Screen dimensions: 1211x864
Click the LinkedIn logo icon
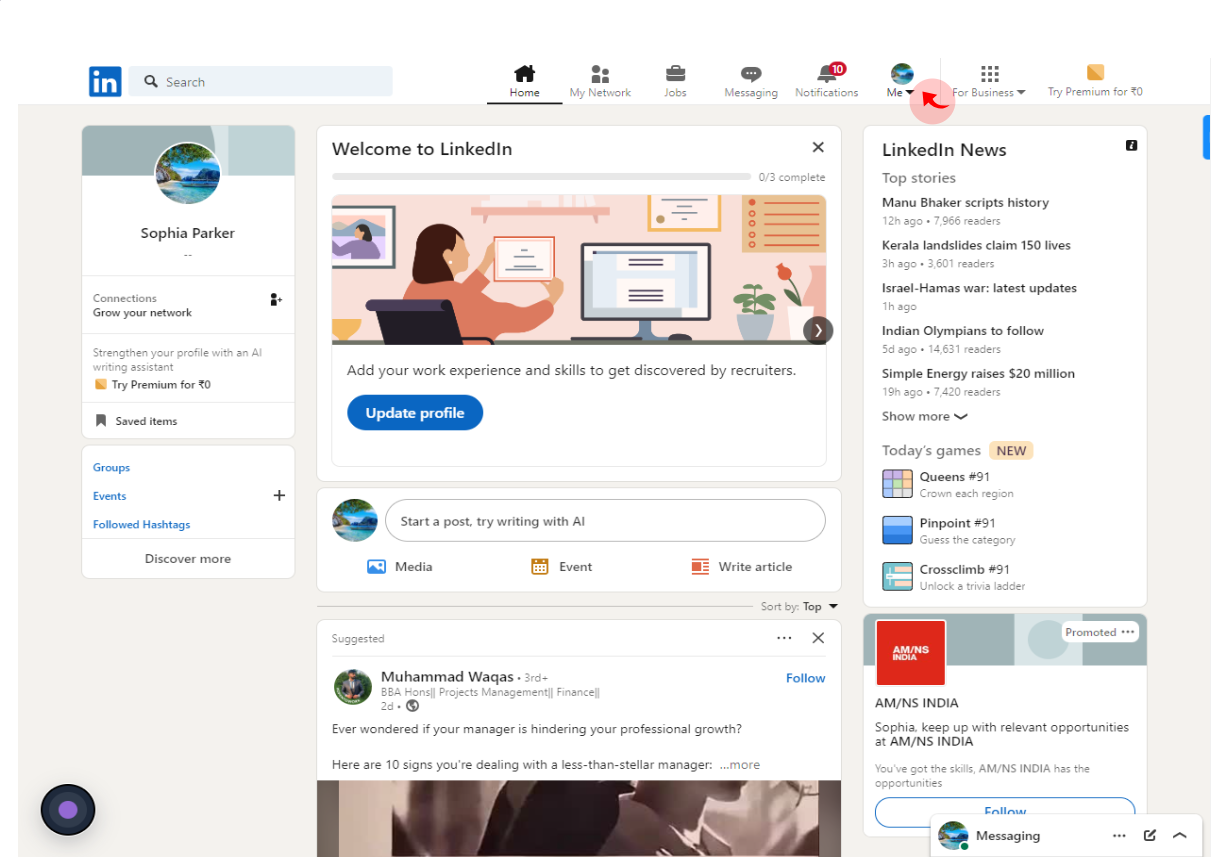tap(105, 82)
